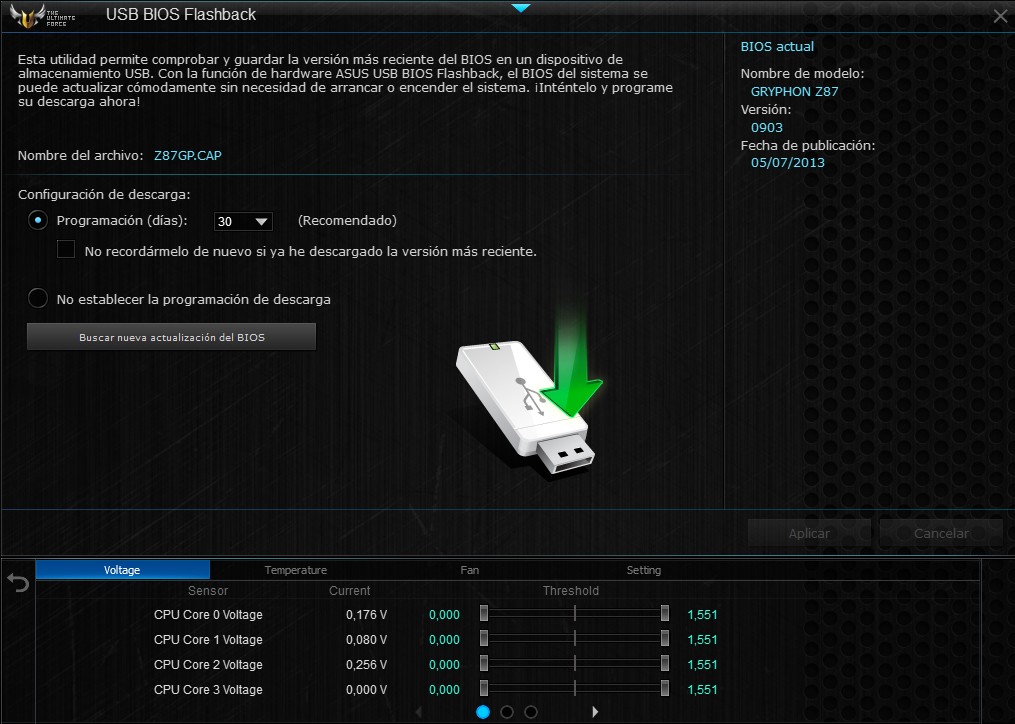Click the Sensor column header

coord(208,591)
